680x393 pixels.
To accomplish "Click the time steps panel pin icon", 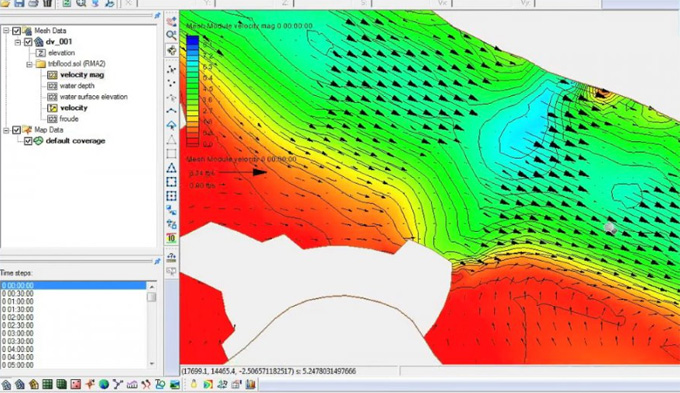I will pos(157,261).
